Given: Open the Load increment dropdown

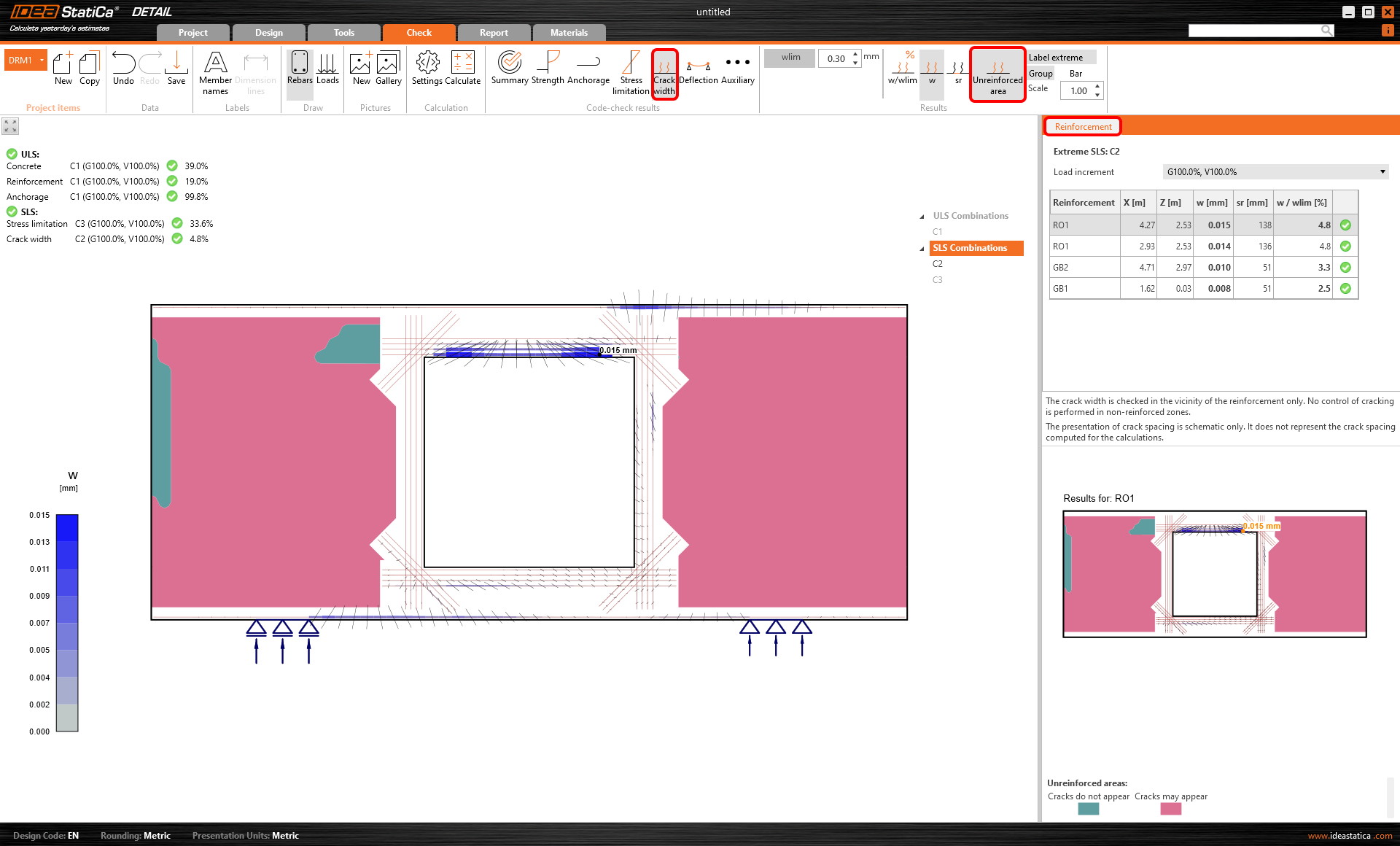Looking at the screenshot, I should click(x=1382, y=172).
